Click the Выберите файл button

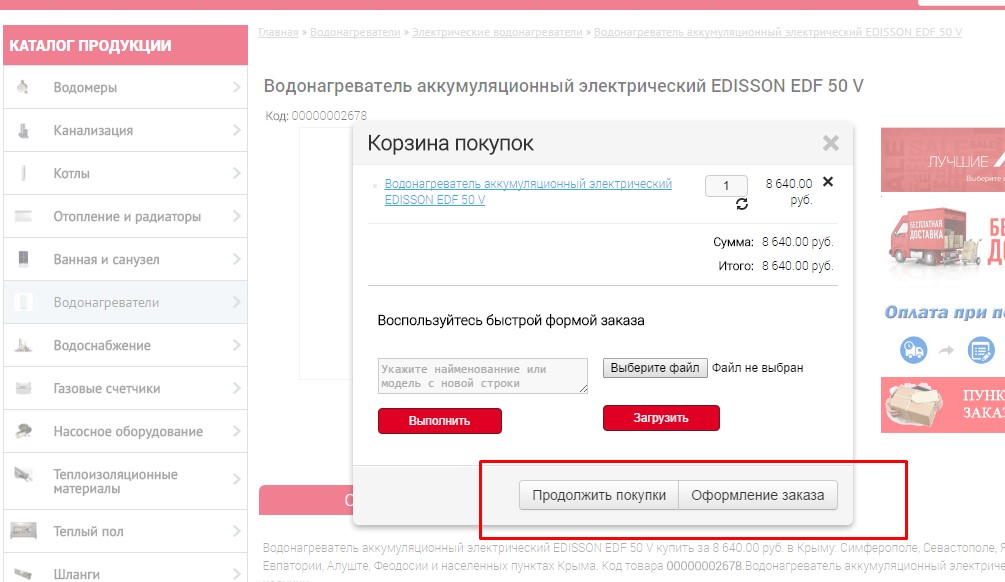pos(655,368)
